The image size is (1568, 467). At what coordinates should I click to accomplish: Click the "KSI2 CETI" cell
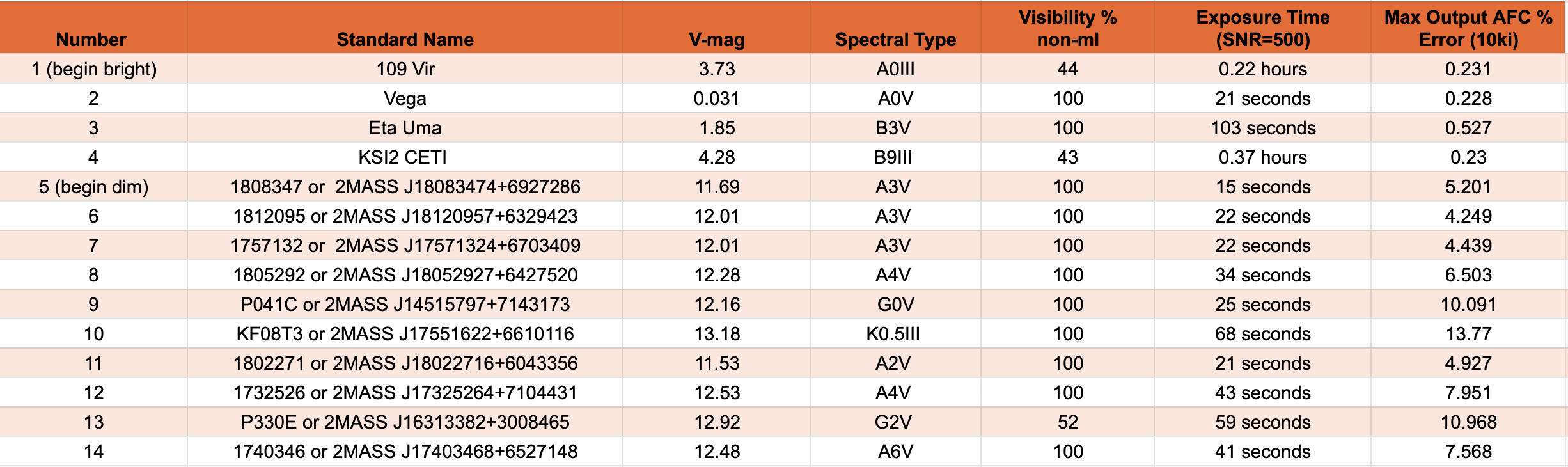[402, 157]
